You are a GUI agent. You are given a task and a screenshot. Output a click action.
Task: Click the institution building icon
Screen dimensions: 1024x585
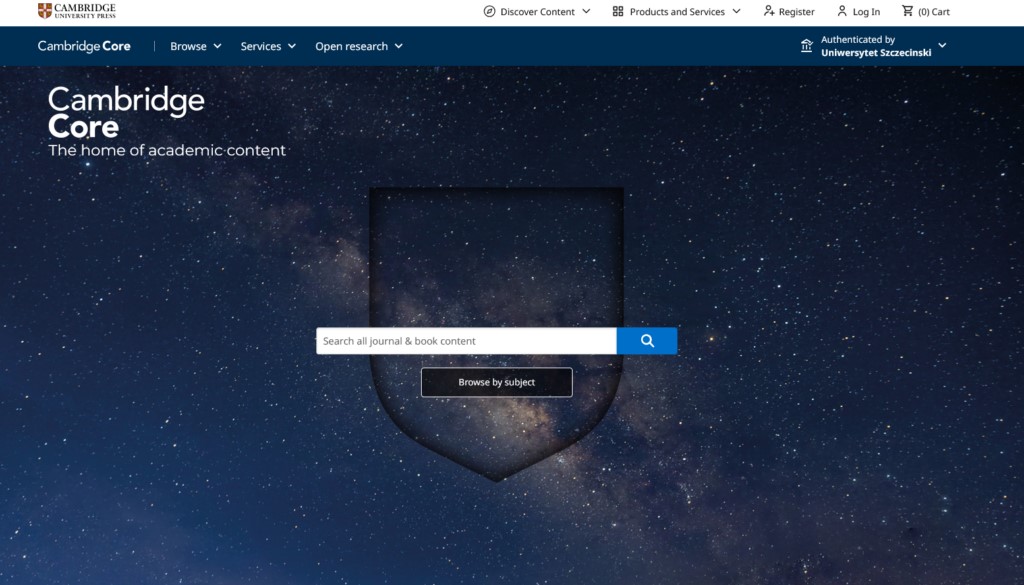click(x=807, y=46)
